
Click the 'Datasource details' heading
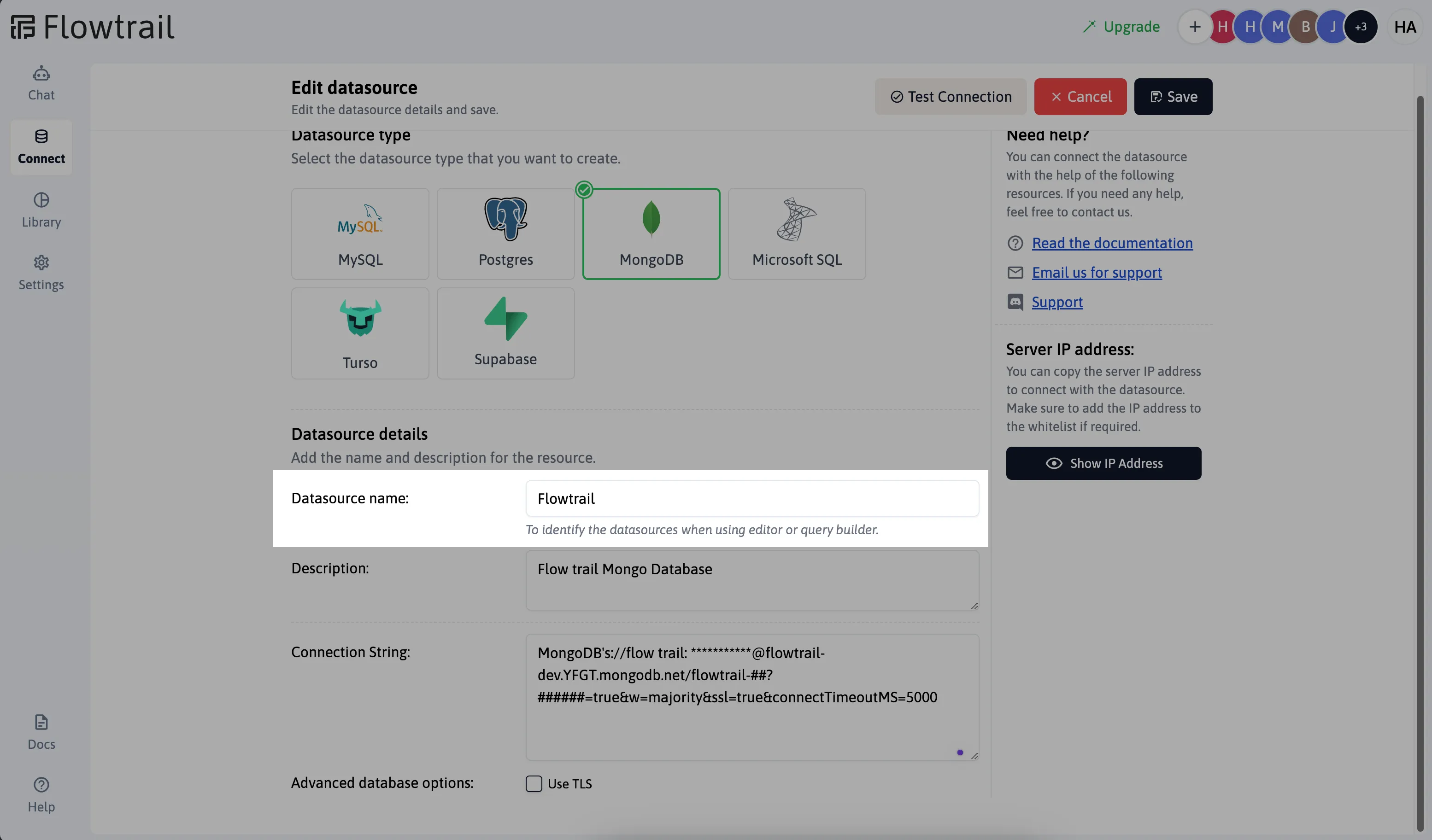[x=359, y=434]
